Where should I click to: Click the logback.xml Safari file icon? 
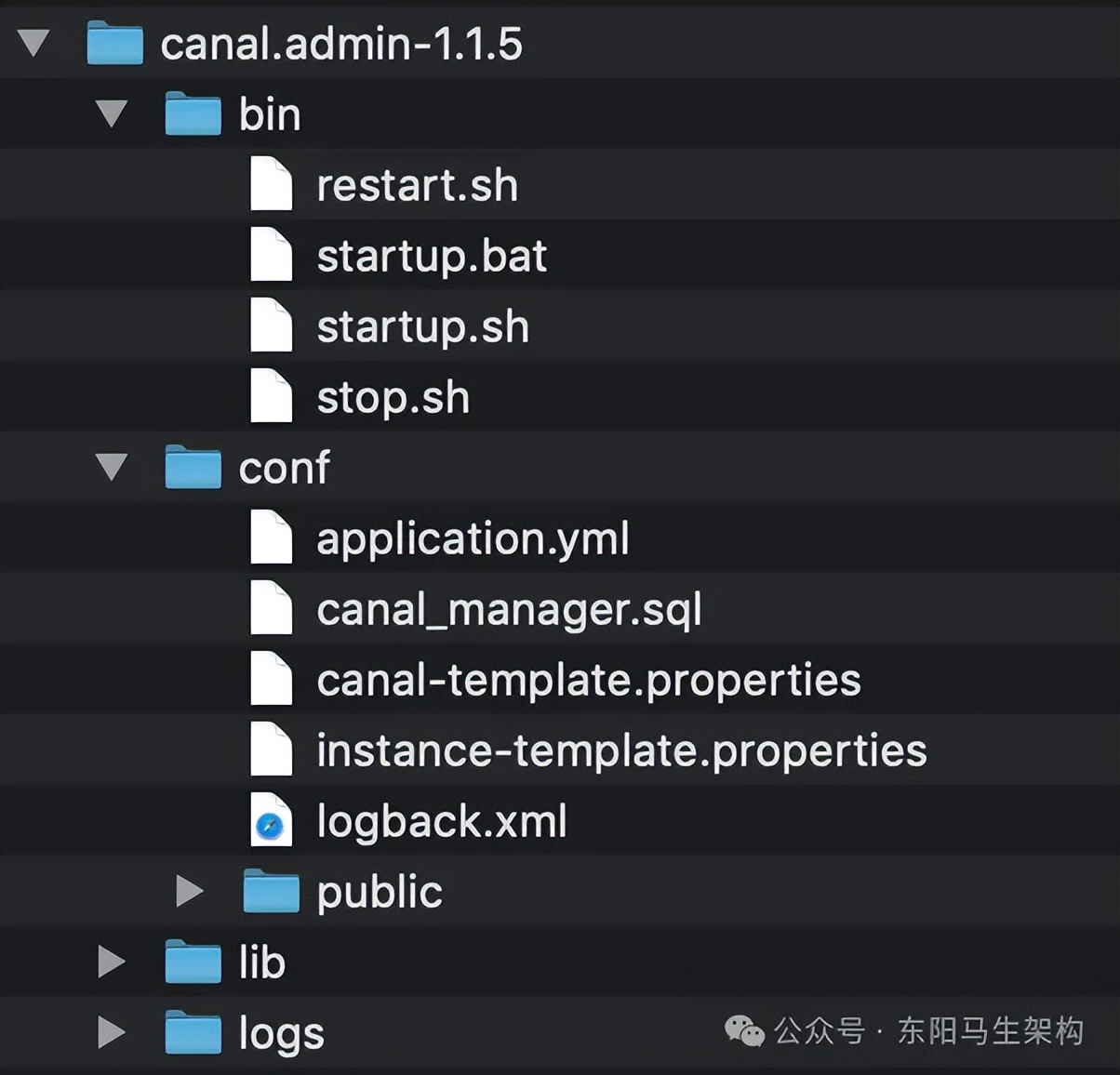[271, 821]
